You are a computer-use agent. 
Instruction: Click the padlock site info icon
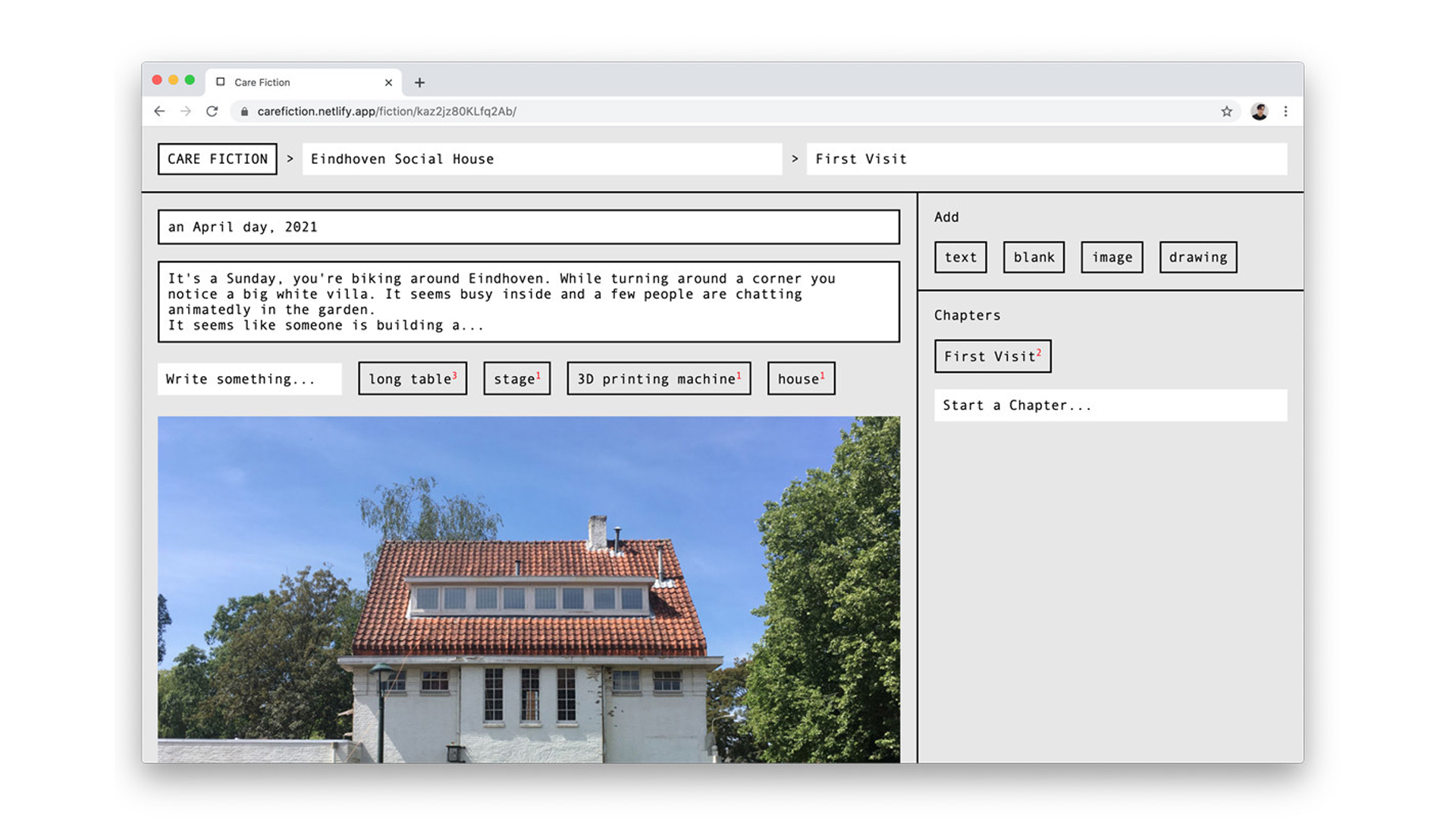(244, 111)
